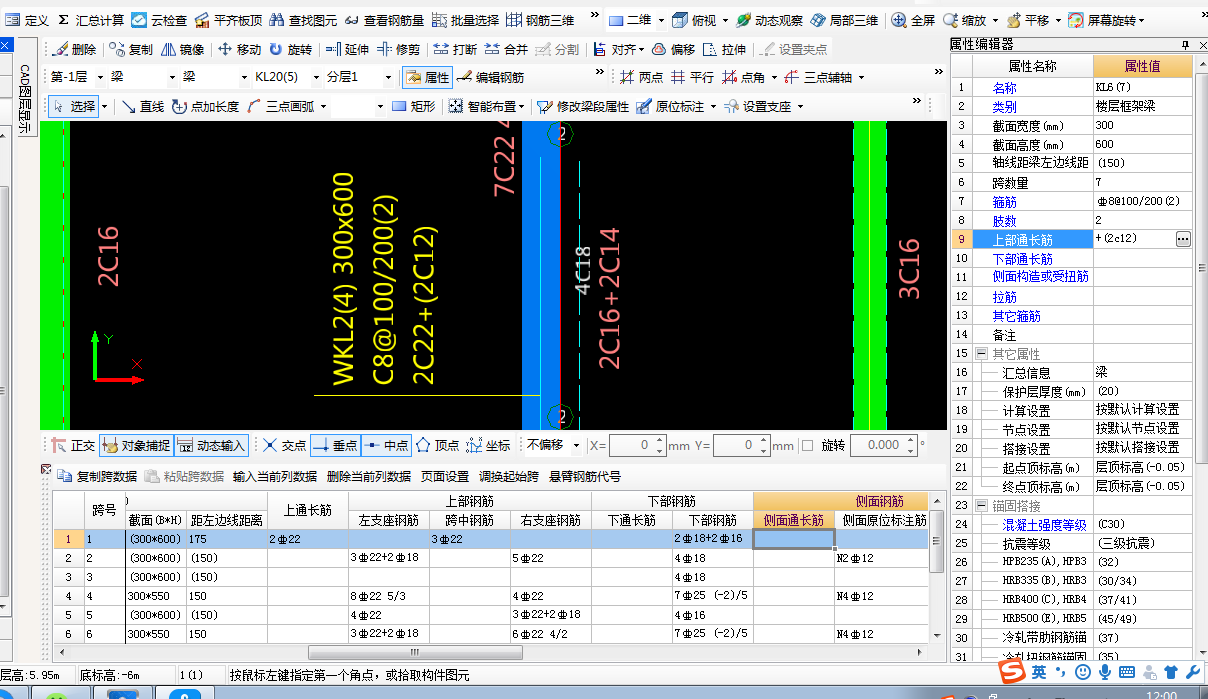Toggle 交点 intersection snap

(283, 445)
